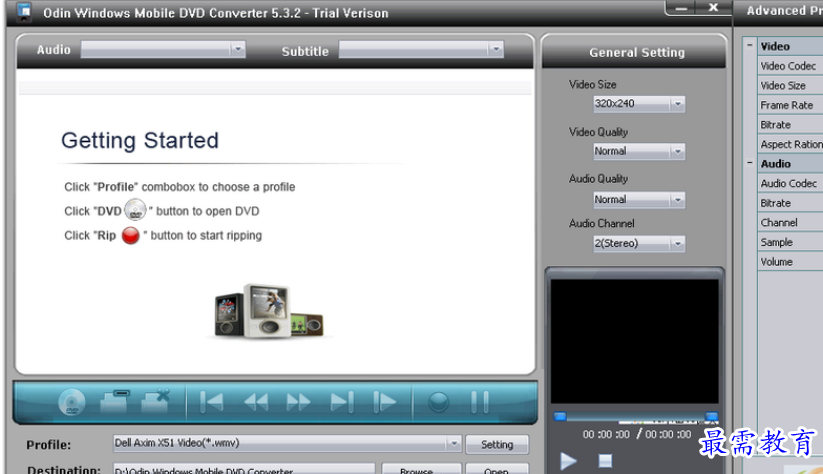Click the skip to next chapter icon

(342, 402)
